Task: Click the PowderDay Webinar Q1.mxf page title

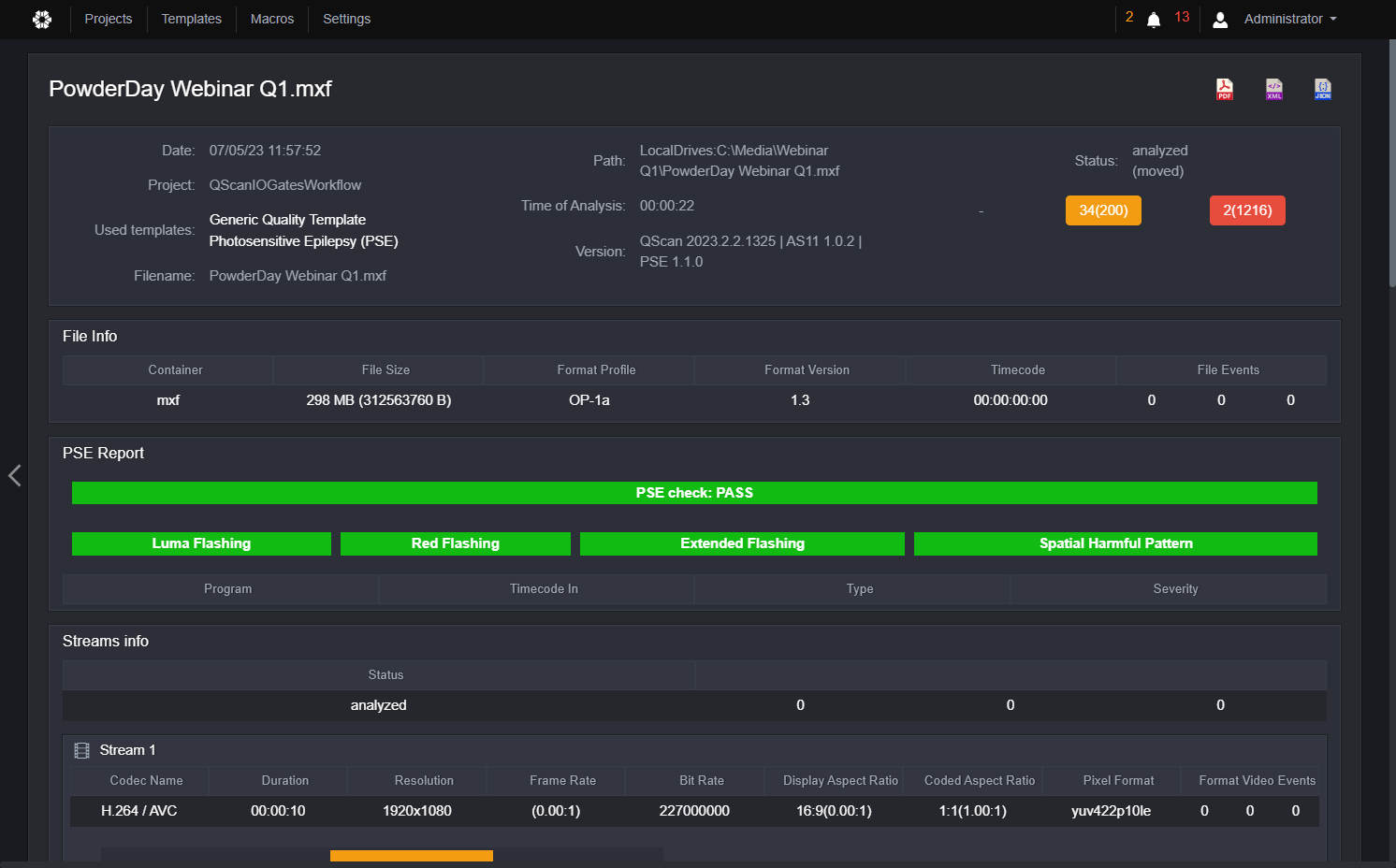Action: click(190, 89)
